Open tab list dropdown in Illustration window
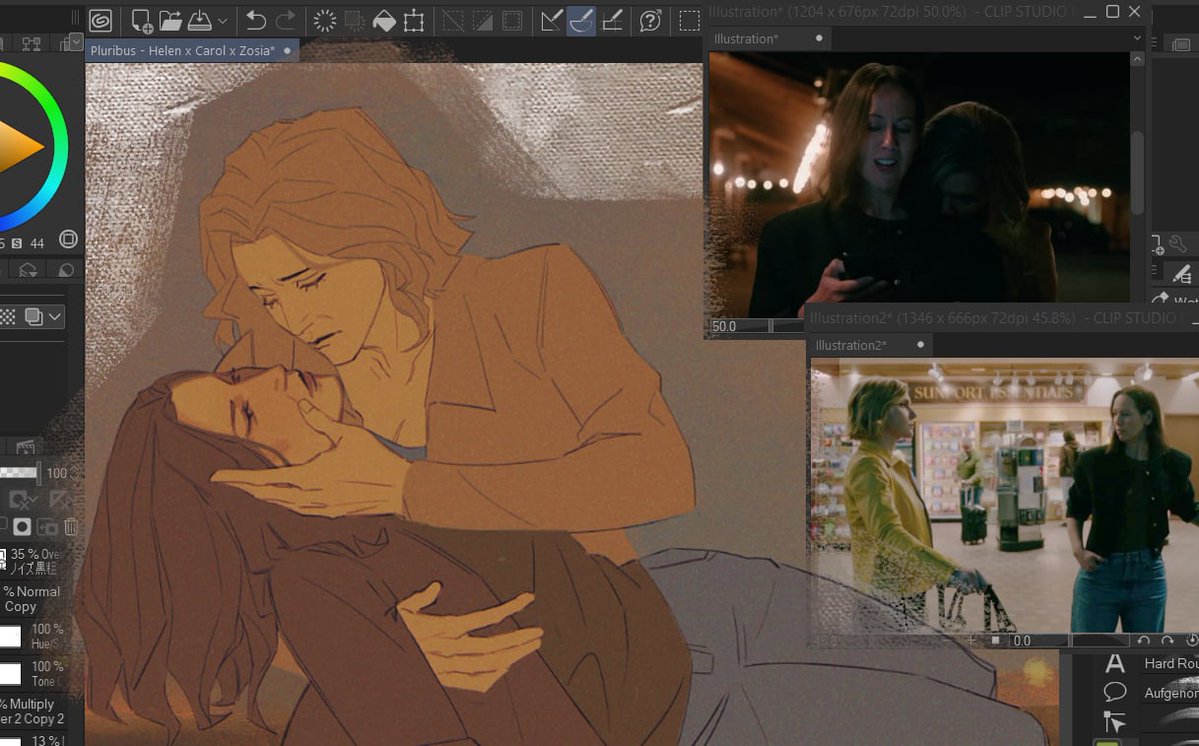Viewport: 1199px width, 746px height. click(x=1137, y=38)
